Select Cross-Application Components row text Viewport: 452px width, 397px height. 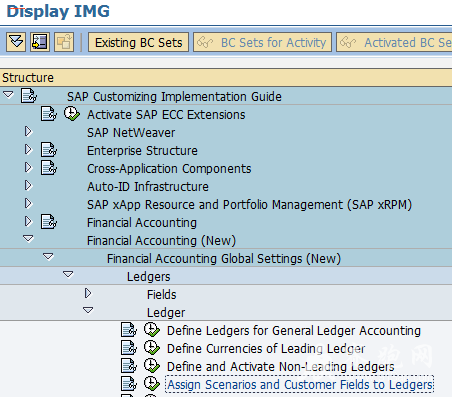(169, 169)
